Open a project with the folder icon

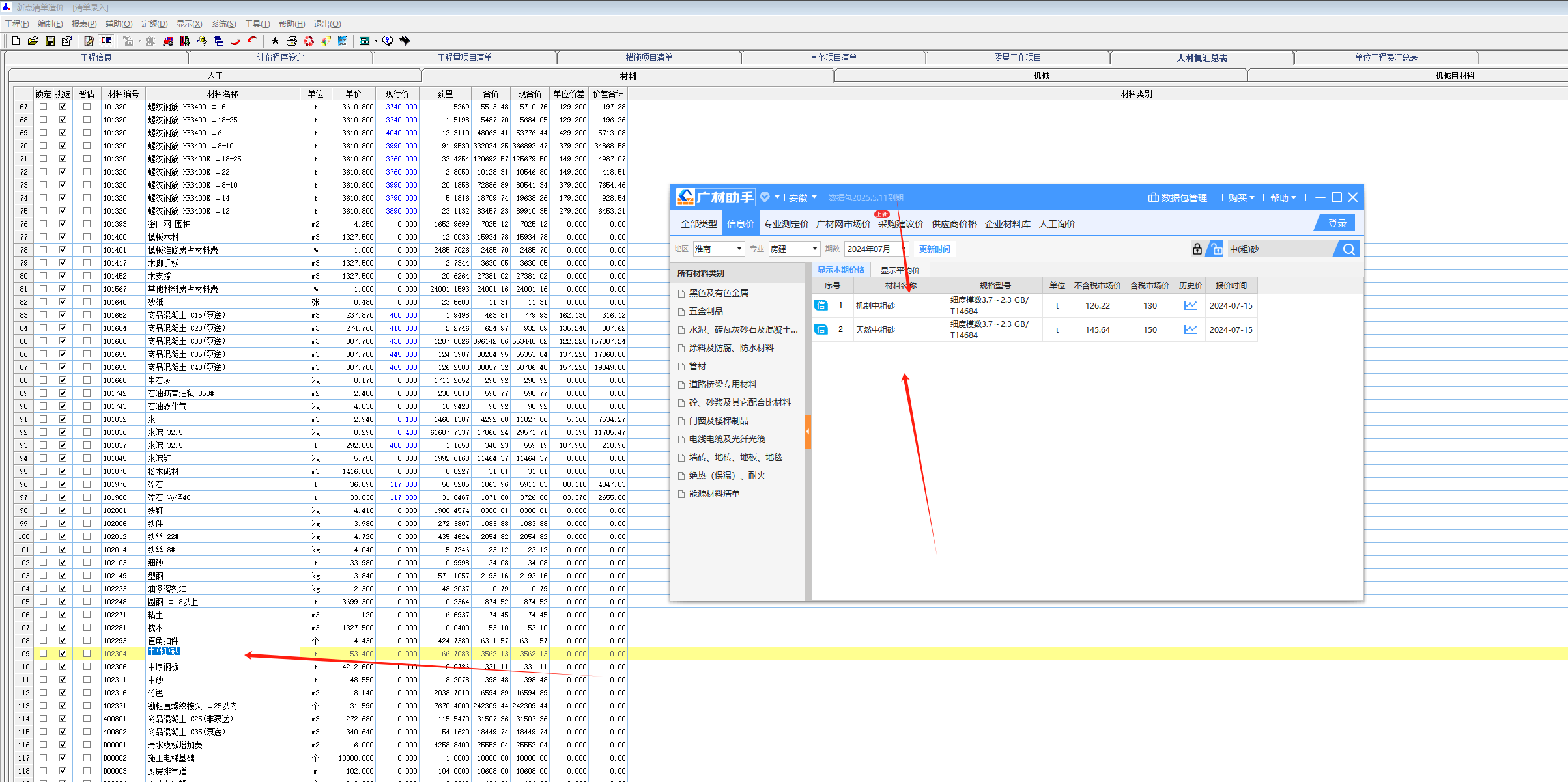pyautogui.click(x=33, y=41)
